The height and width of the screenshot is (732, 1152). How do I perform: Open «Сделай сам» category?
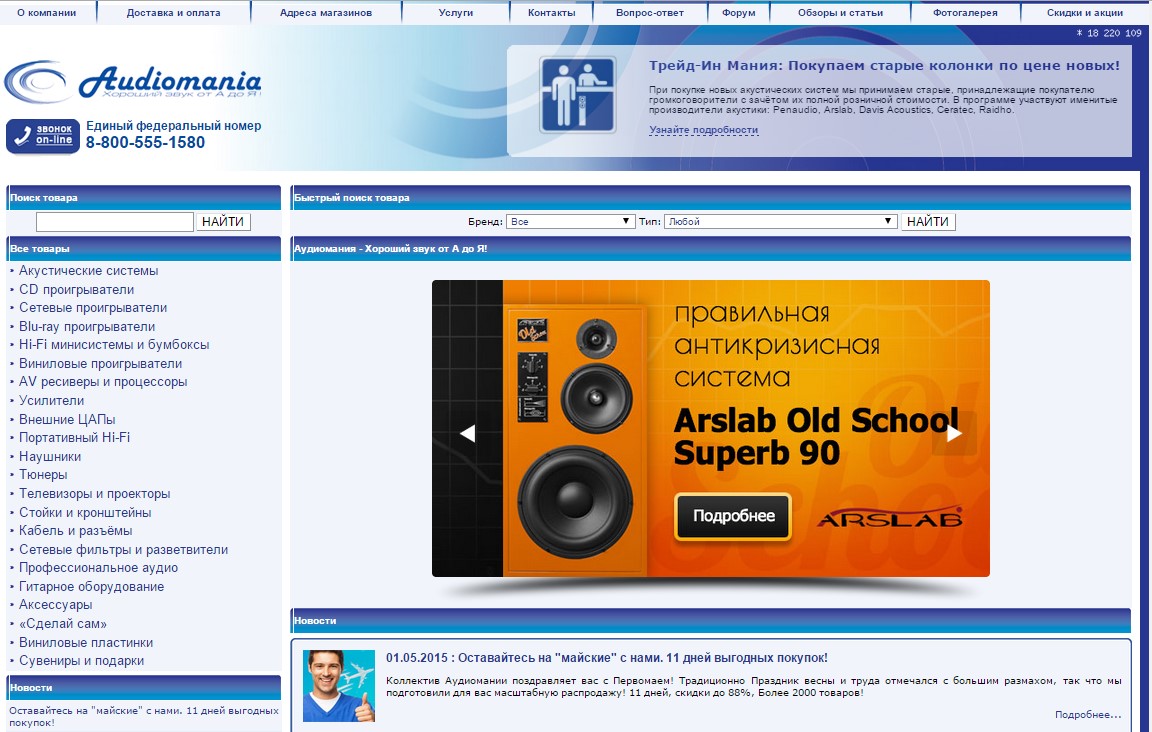[x=62, y=624]
